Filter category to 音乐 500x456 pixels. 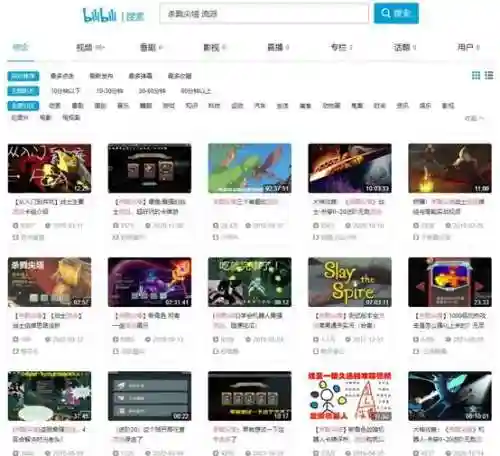[x=123, y=106]
